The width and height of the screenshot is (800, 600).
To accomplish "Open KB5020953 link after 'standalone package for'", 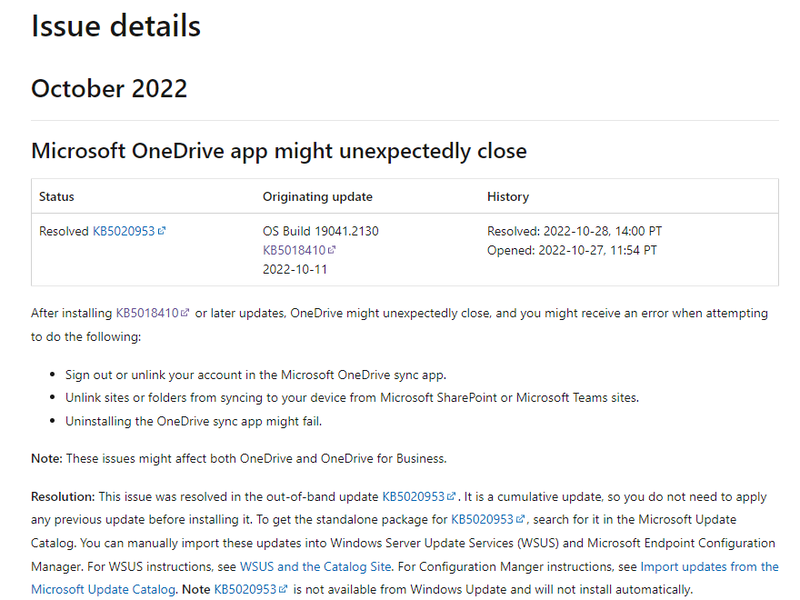I will [x=483, y=519].
